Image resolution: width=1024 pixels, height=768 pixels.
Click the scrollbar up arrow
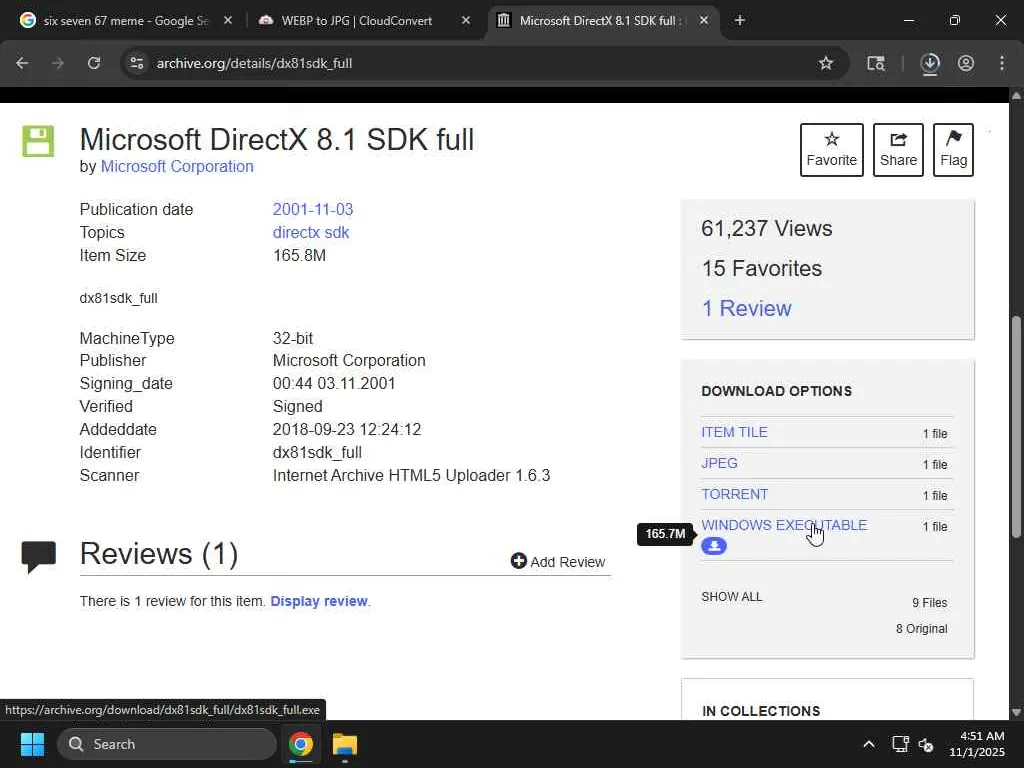[1016, 95]
